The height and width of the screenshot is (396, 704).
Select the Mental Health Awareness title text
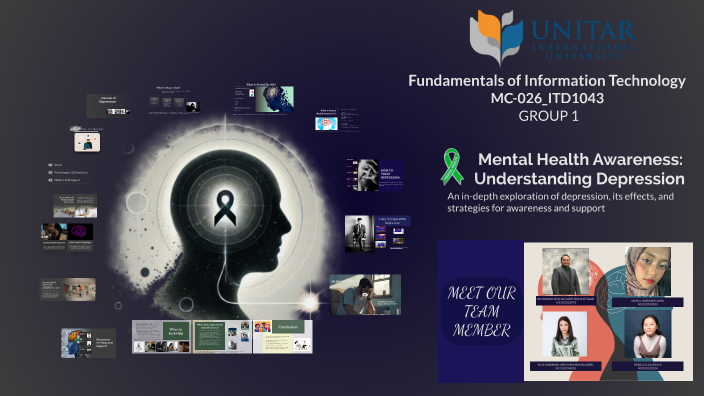580,169
